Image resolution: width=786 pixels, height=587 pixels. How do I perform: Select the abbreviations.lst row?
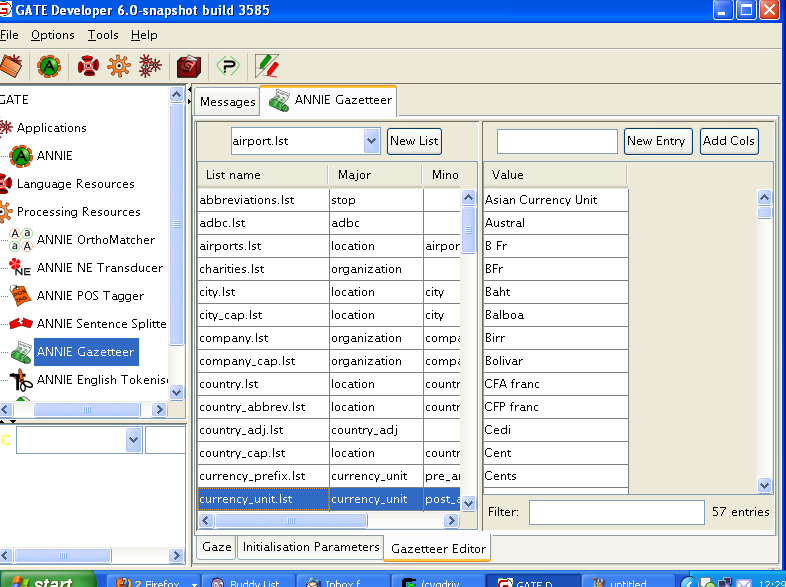click(329, 200)
